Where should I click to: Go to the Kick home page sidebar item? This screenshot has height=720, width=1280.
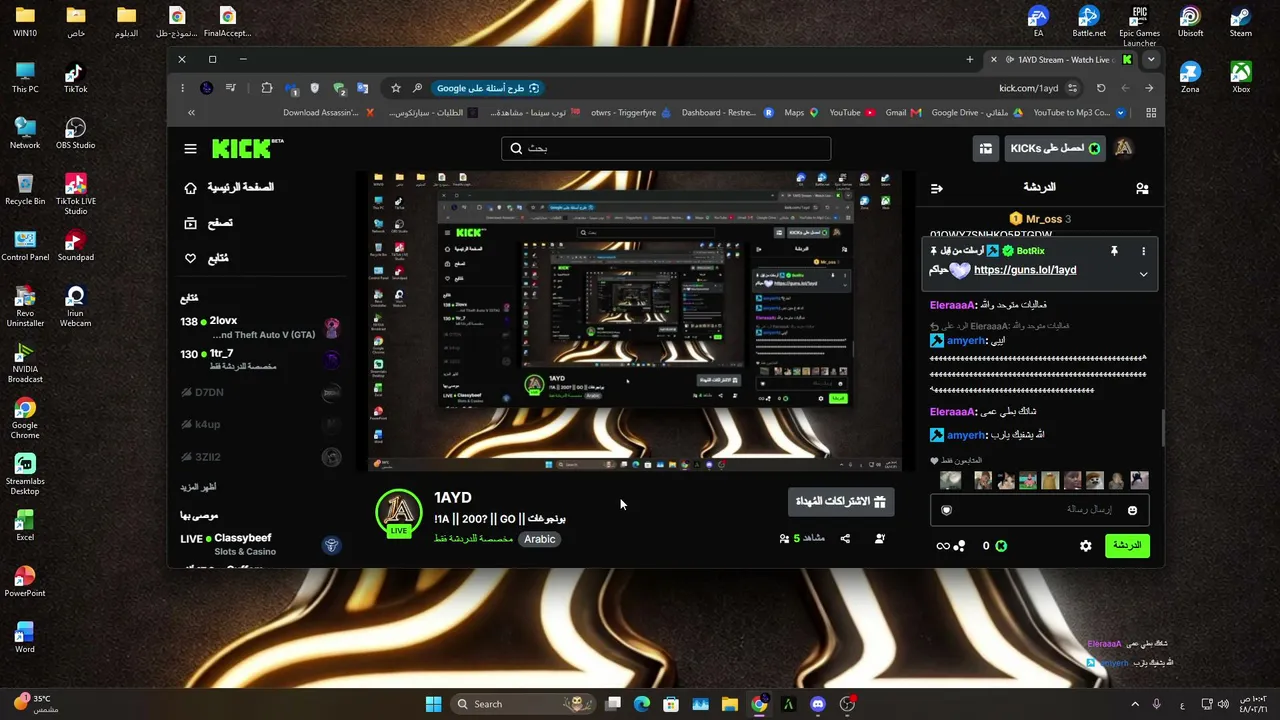(229, 187)
